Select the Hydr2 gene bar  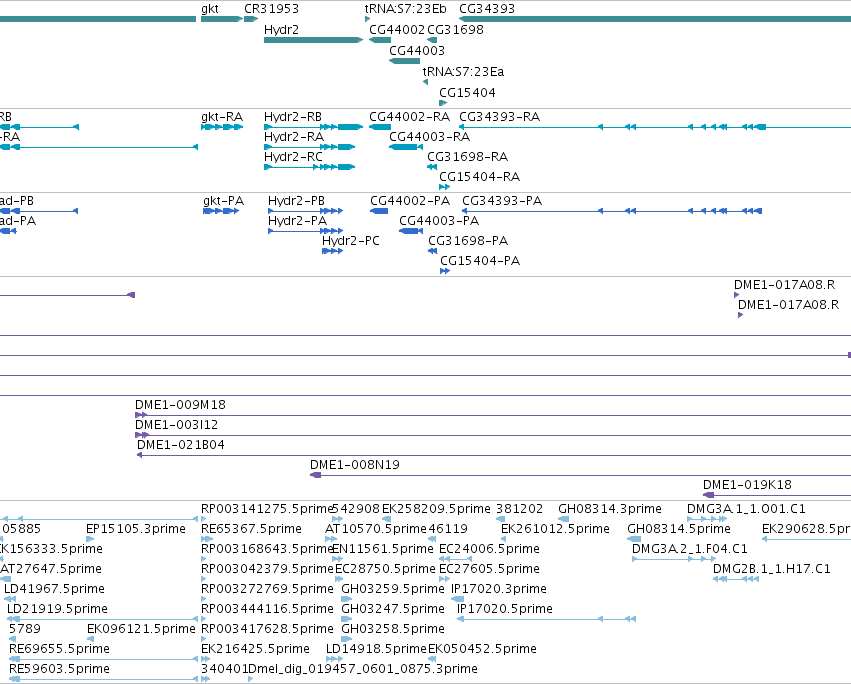pyautogui.click(x=313, y=40)
